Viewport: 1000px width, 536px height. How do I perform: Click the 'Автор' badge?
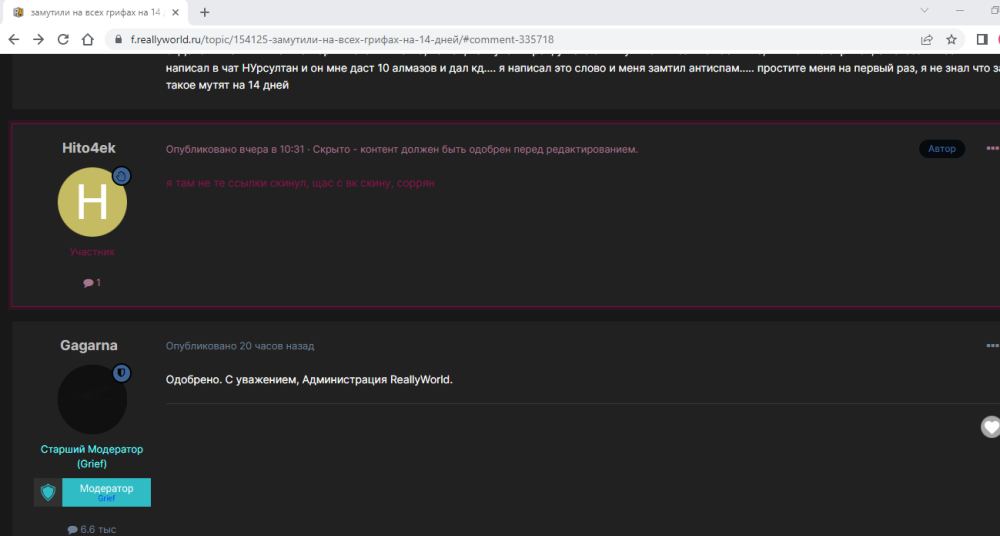tap(942, 149)
